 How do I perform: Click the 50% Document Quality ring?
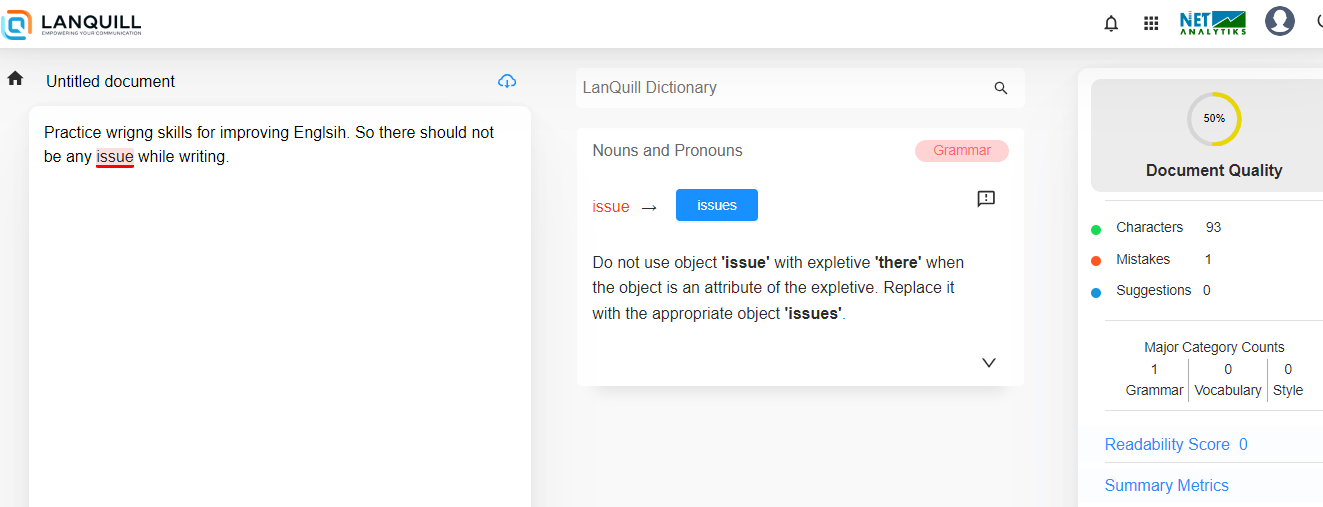click(x=1213, y=118)
